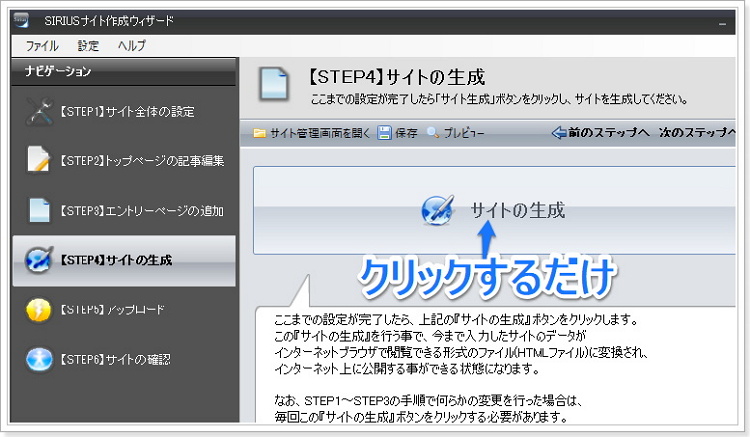This screenshot has height=437, width=750.
Task: Click the STEP1 wrench and screwdriver icon
Action: (39, 111)
